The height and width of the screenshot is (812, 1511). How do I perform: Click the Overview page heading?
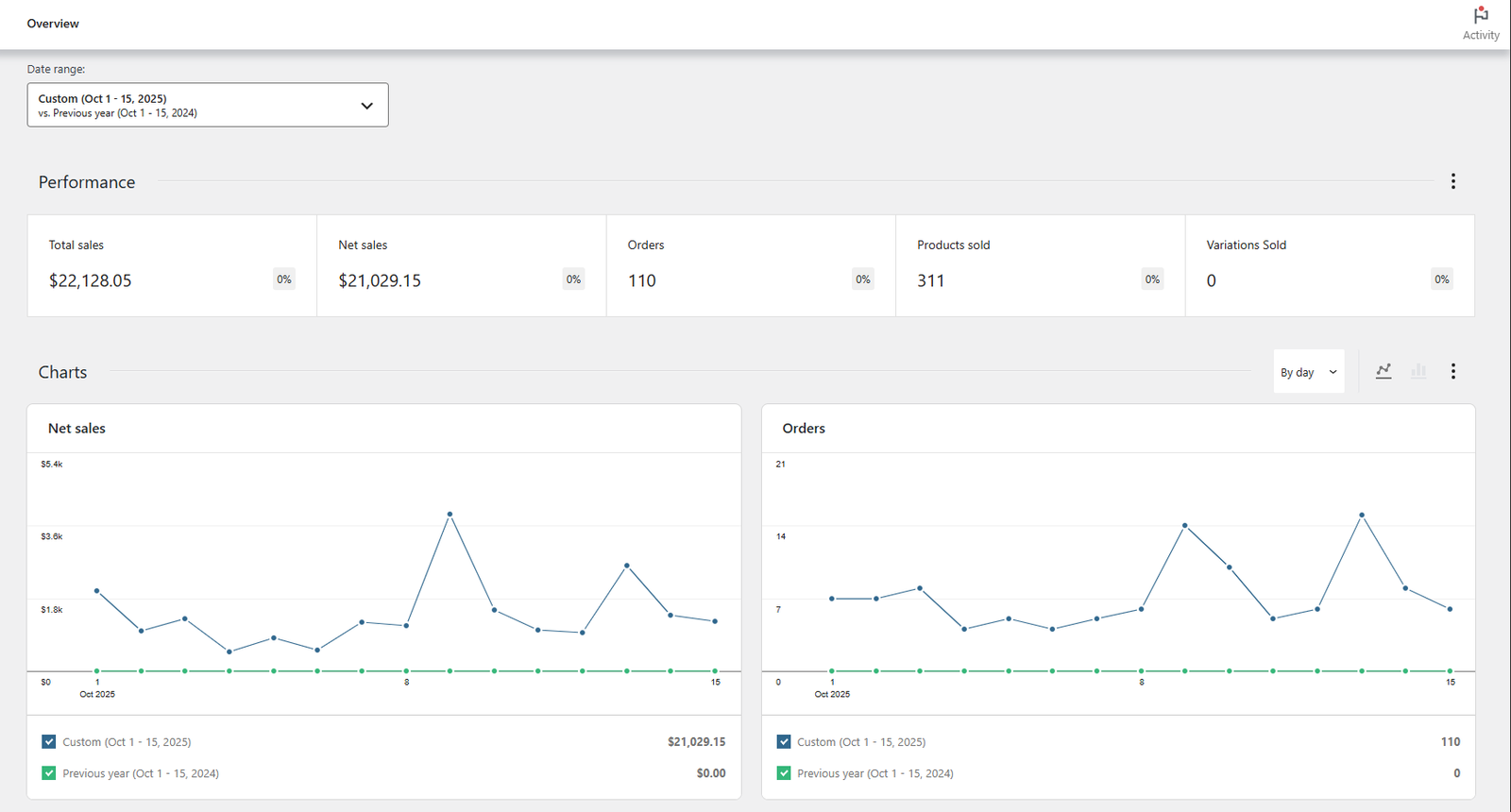click(53, 24)
